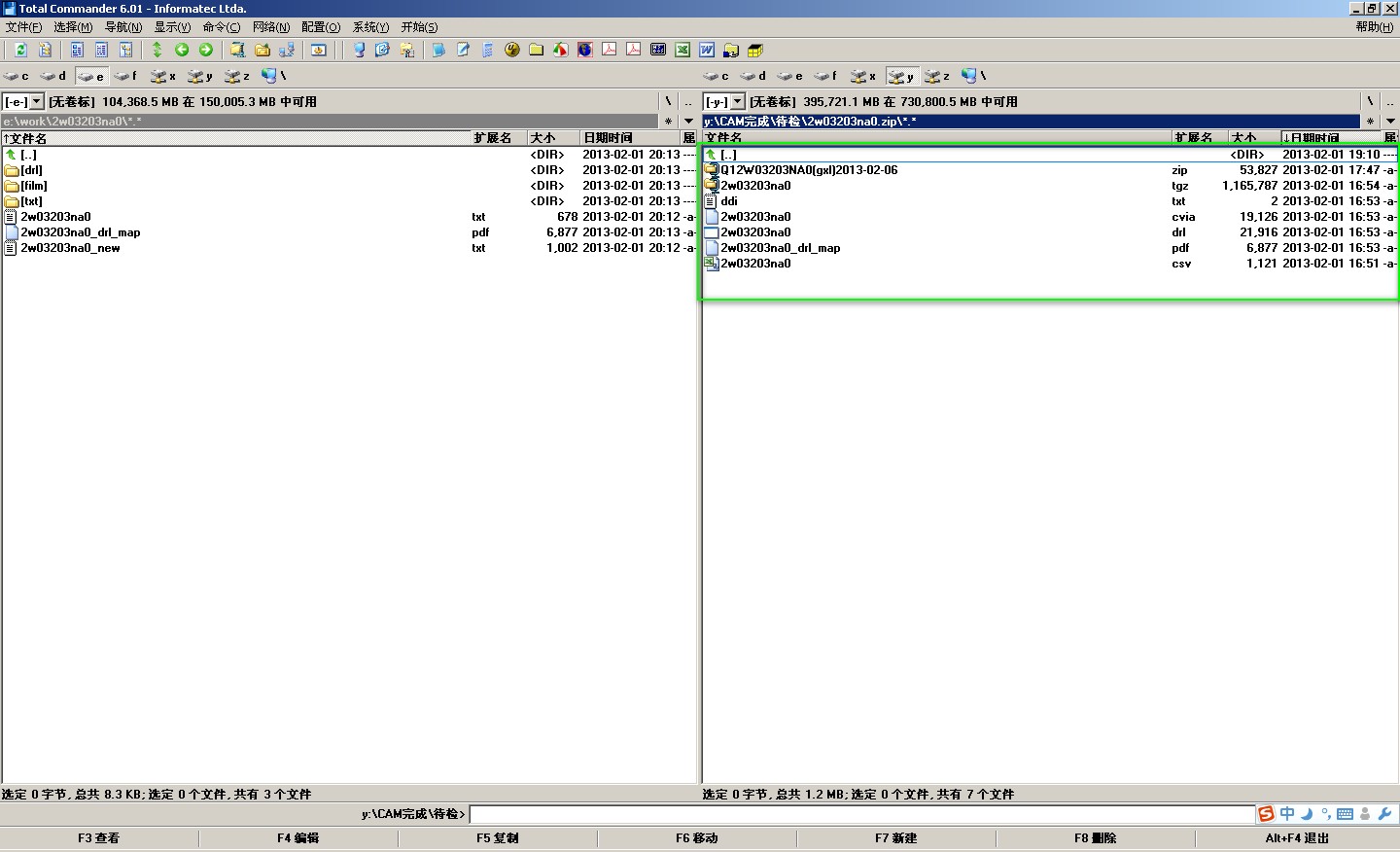Select 2w03203na0_new txt file
This screenshot has height=852, width=1400.
tap(349, 248)
